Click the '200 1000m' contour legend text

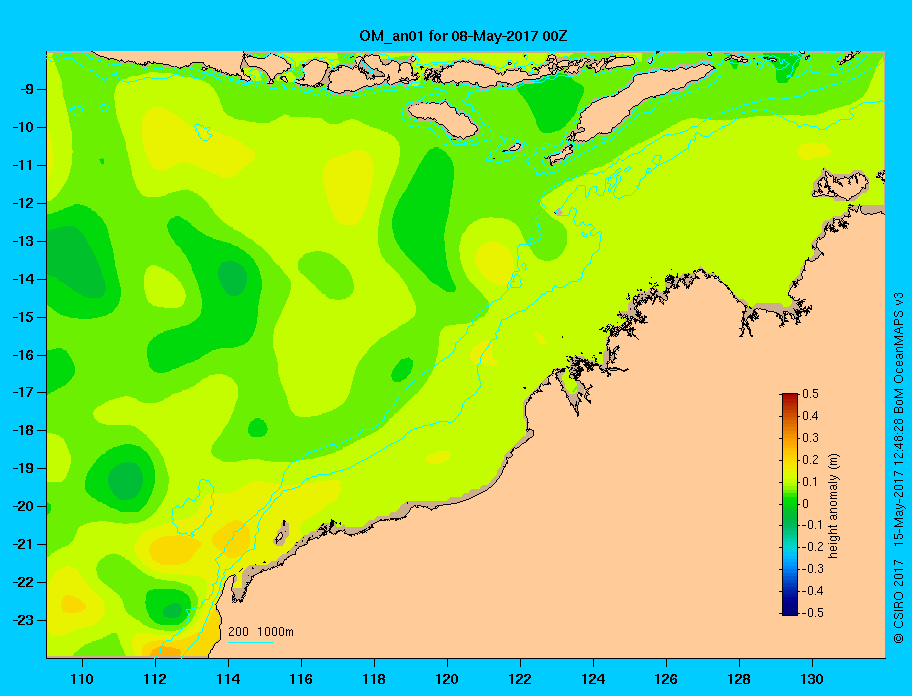[261, 632]
